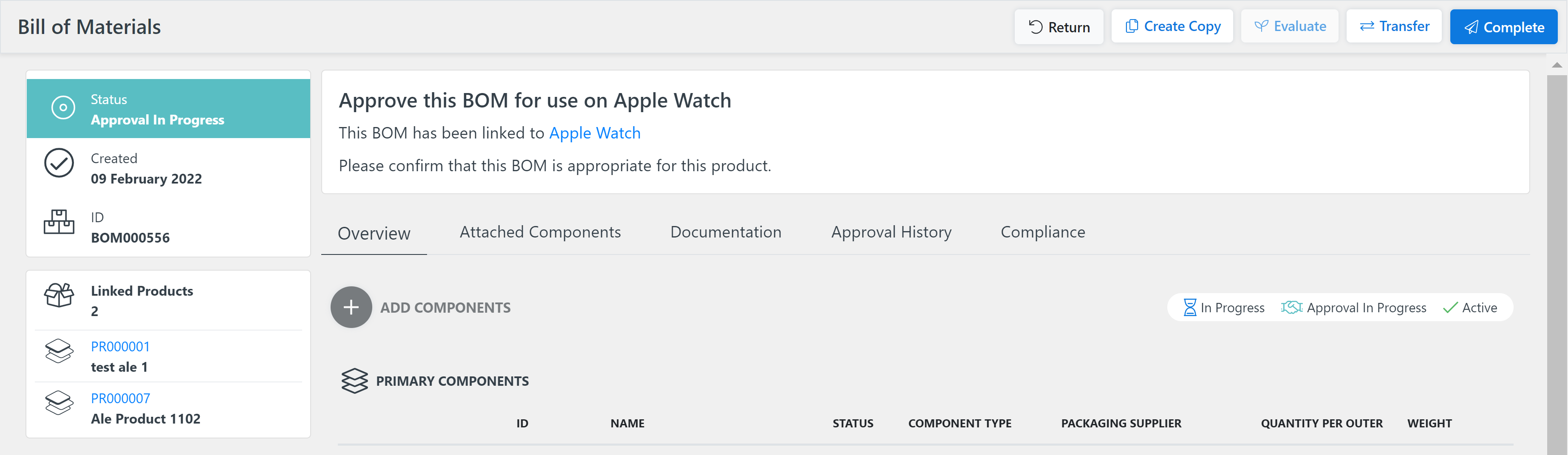Screen dimensions: 1568x455
Task: Click the Evaluate sprout icon
Action: tap(1261, 26)
